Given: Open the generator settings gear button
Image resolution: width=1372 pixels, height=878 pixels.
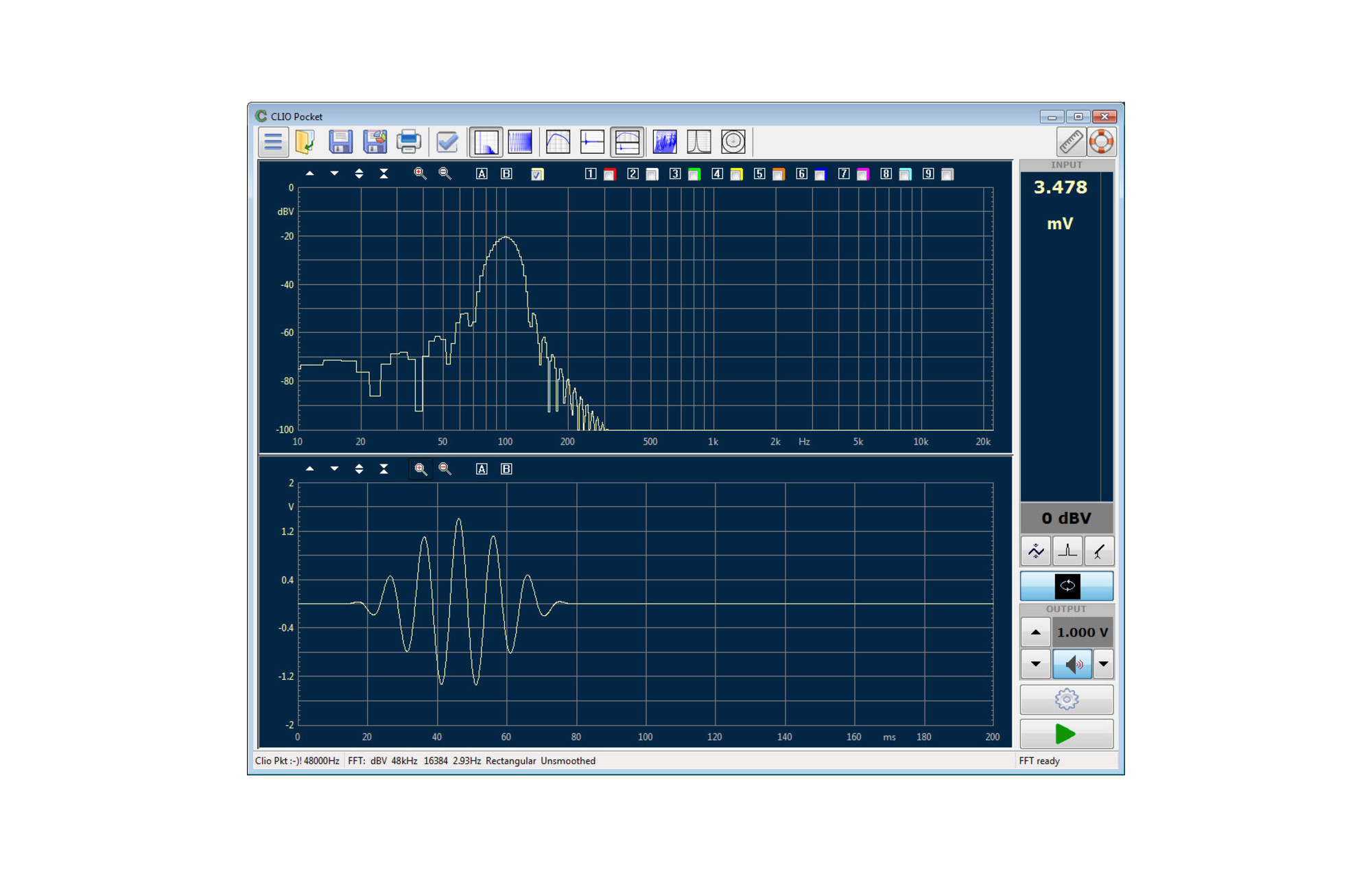Looking at the screenshot, I should 1067,699.
